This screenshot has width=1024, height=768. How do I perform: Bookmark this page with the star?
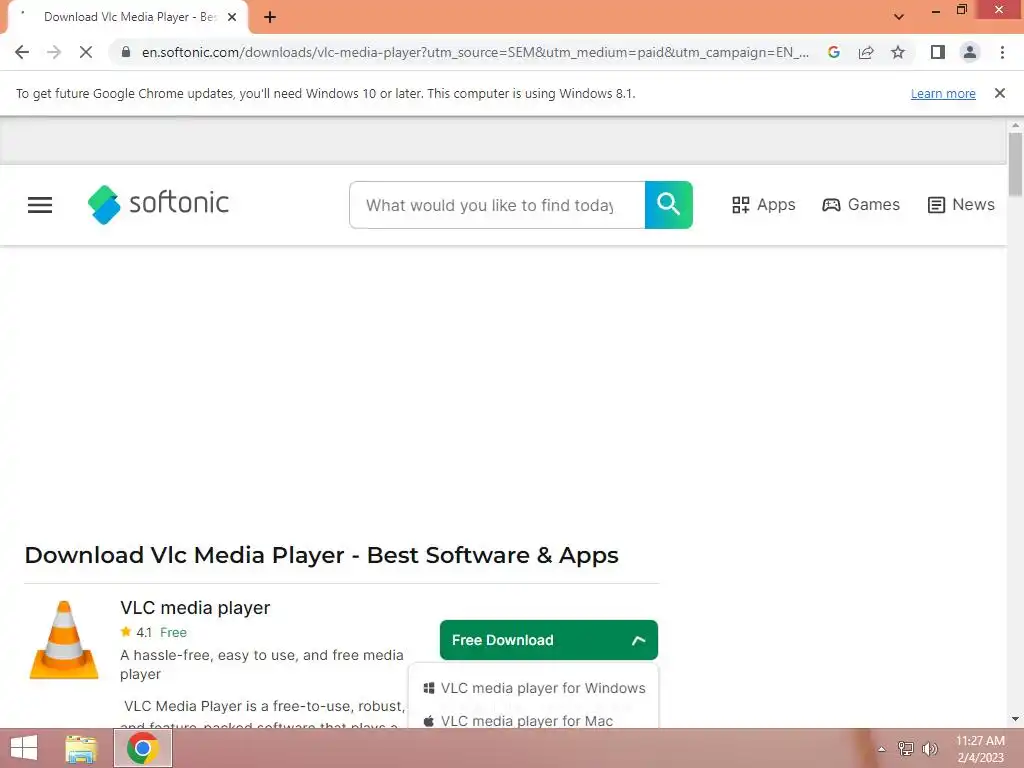898,52
